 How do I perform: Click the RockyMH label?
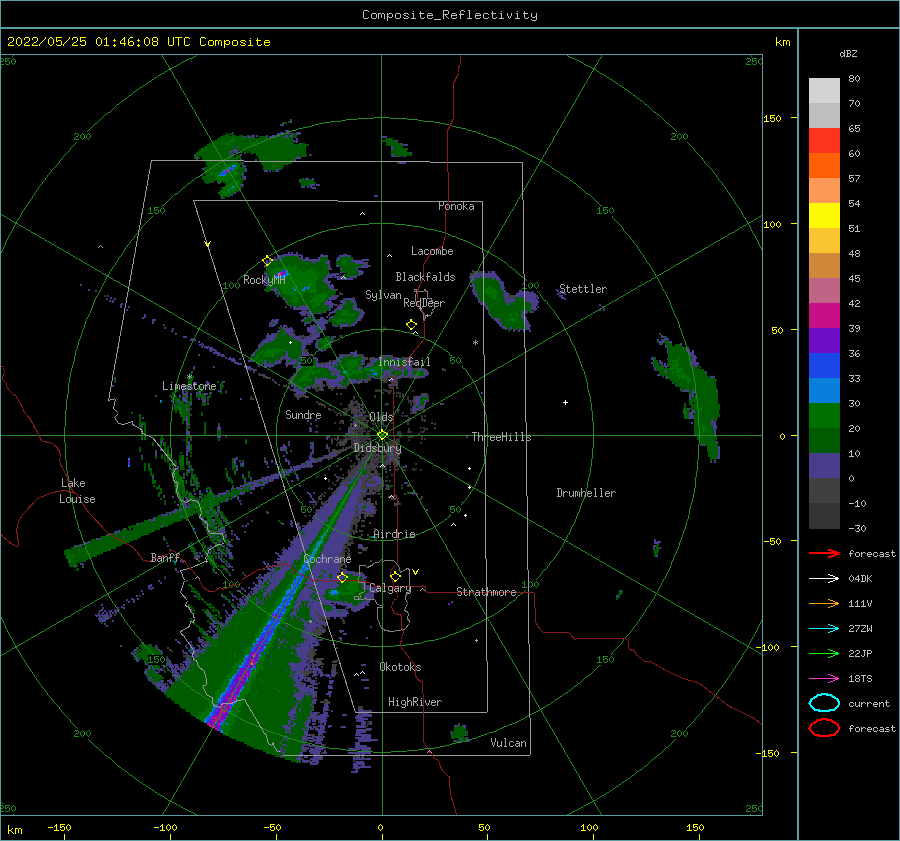coord(264,280)
